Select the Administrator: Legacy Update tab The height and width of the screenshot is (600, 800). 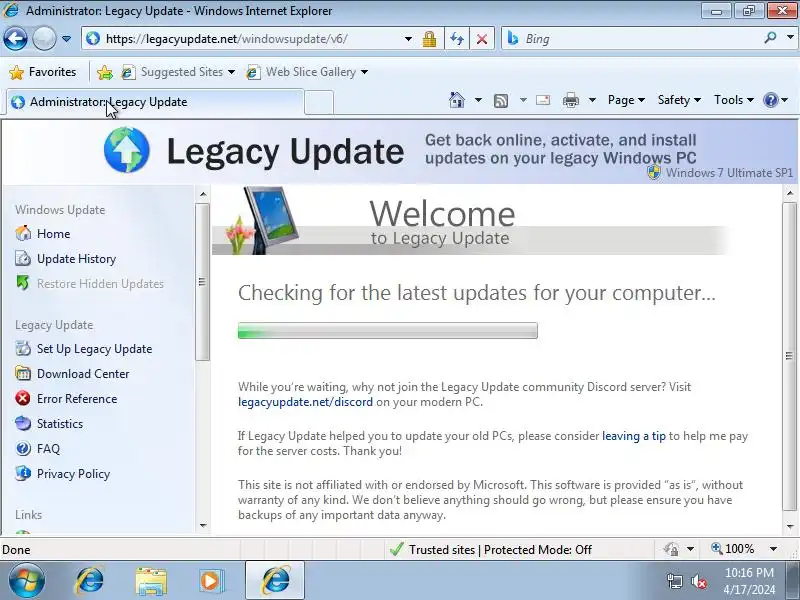(155, 102)
